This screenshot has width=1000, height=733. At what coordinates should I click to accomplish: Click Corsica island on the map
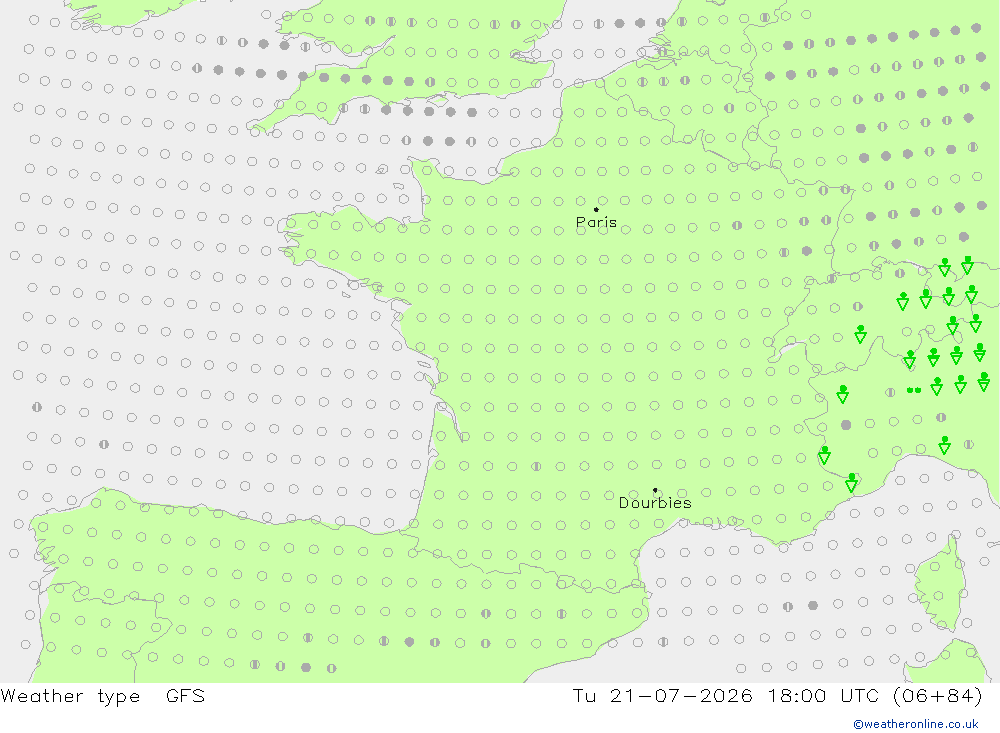[941, 584]
